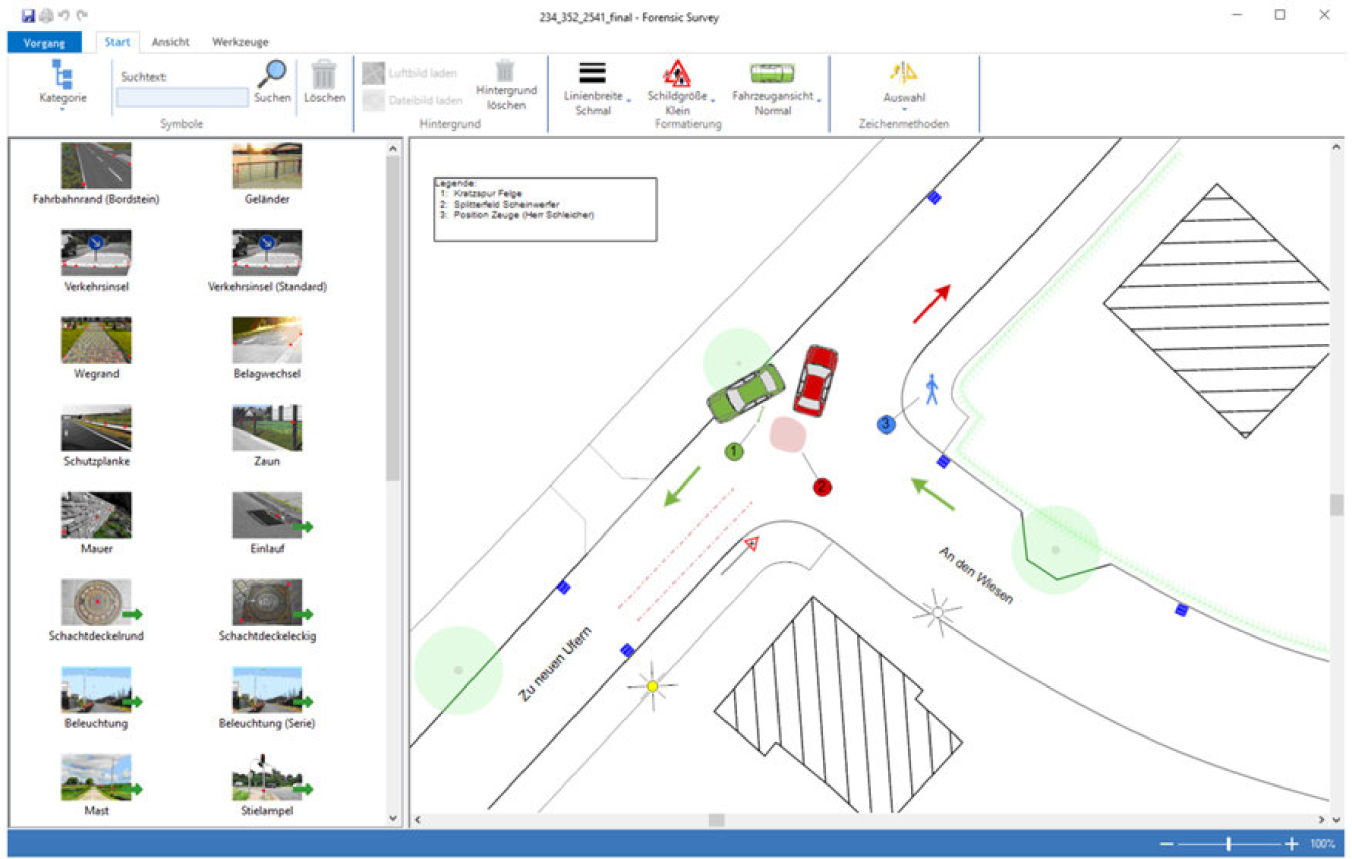1352x859 pixels.
Task: Choose the Beleuchtung (Serie) symbol
Action: click(267, 689)
